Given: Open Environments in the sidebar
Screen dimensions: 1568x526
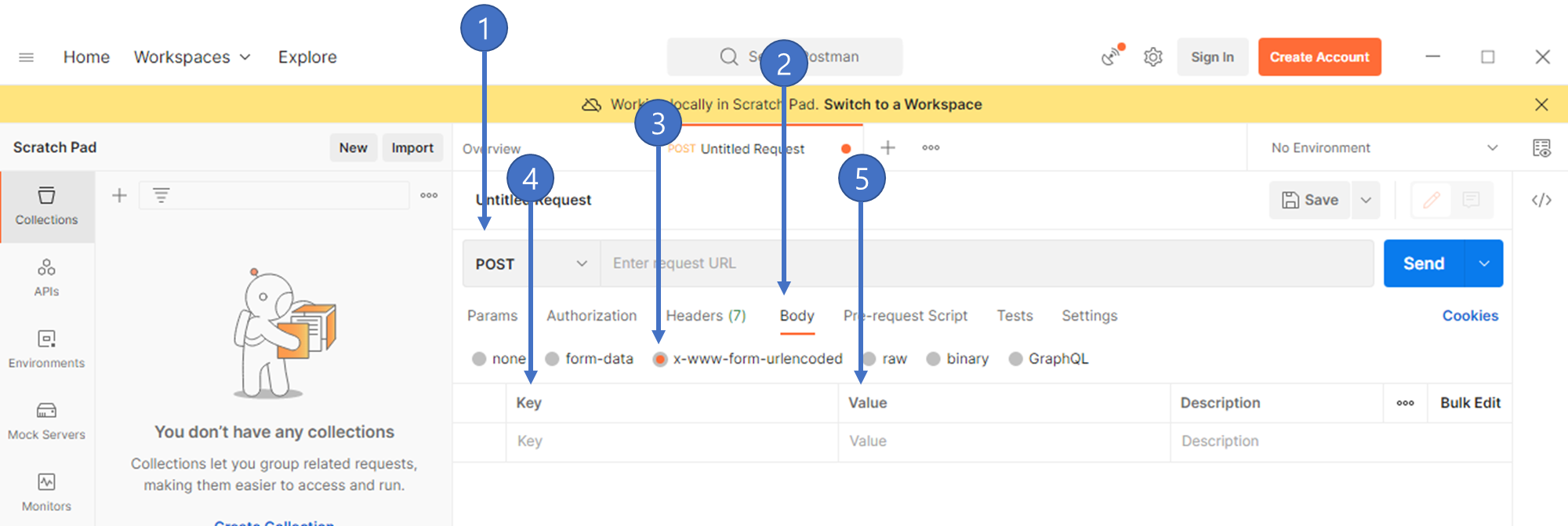Looking at the screenshot, I should [47, 349].
